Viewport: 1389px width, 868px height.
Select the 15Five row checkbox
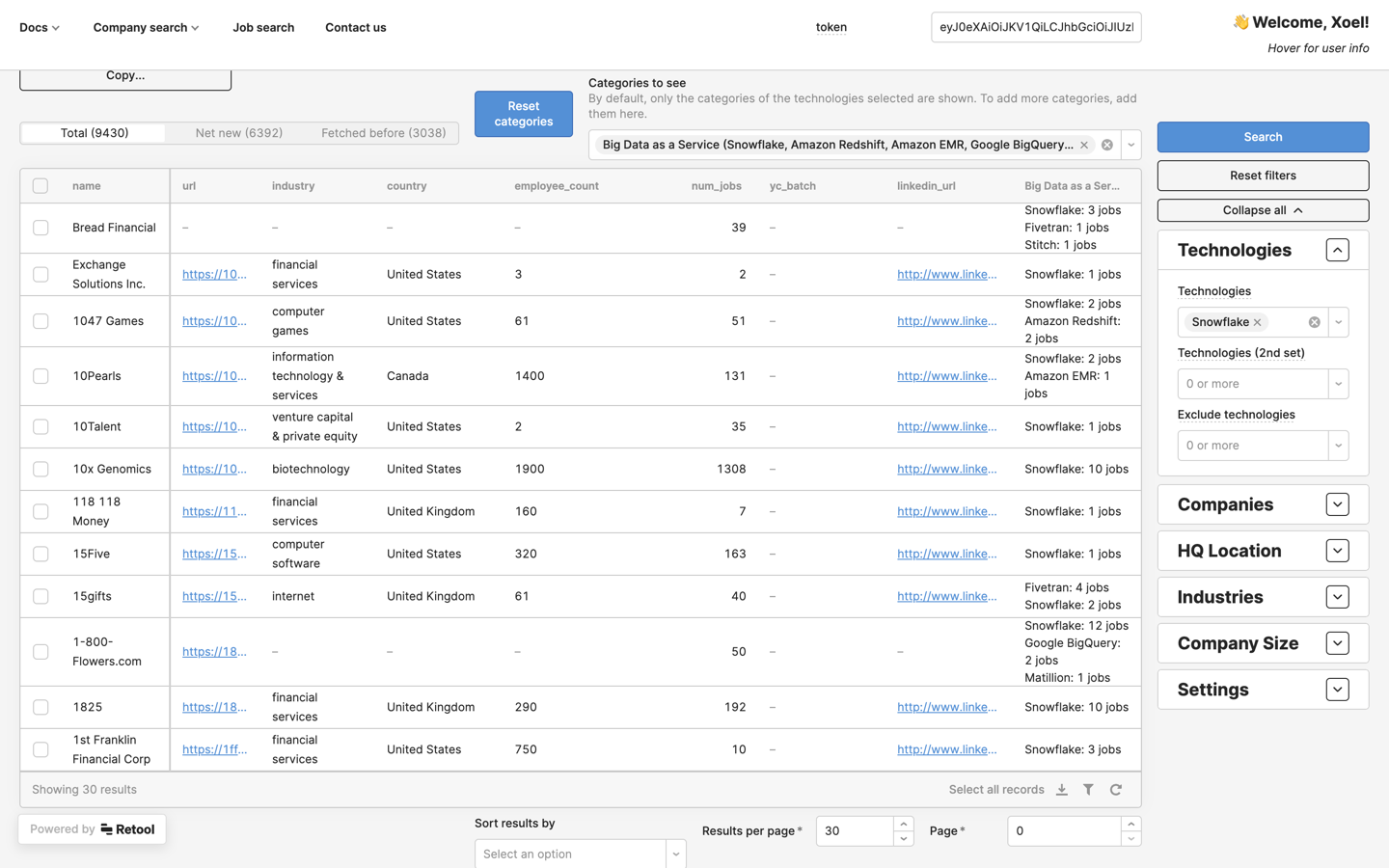[x=41, y=554]
